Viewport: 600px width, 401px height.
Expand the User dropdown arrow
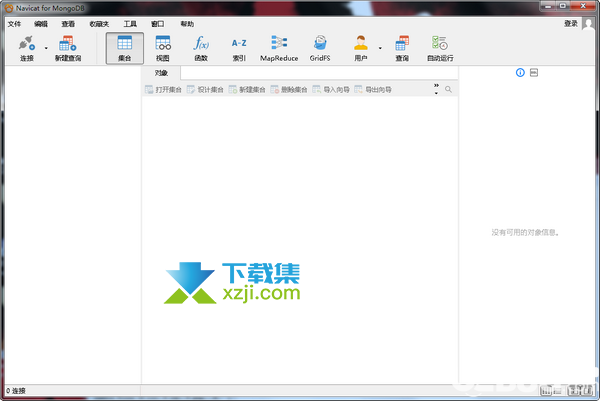pos(380,48)
